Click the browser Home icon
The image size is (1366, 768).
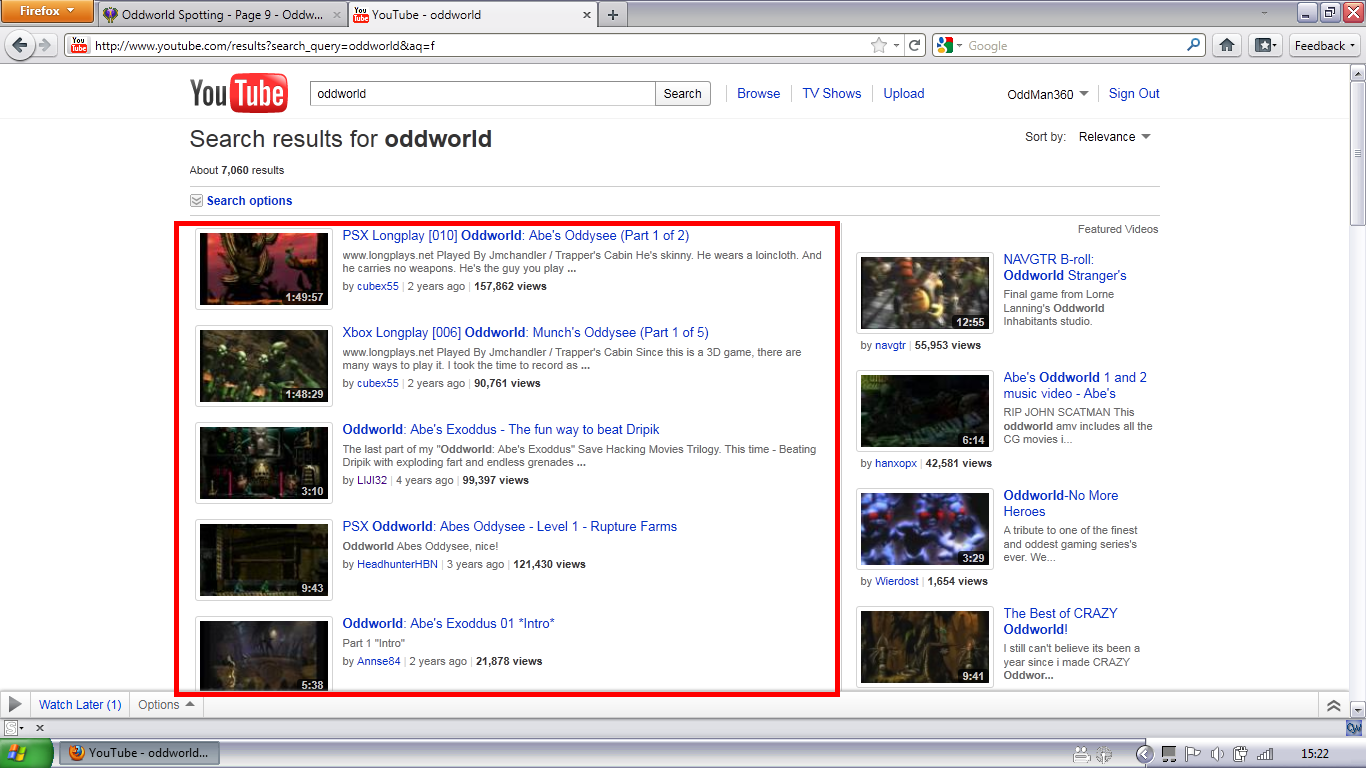(1227, 46)
